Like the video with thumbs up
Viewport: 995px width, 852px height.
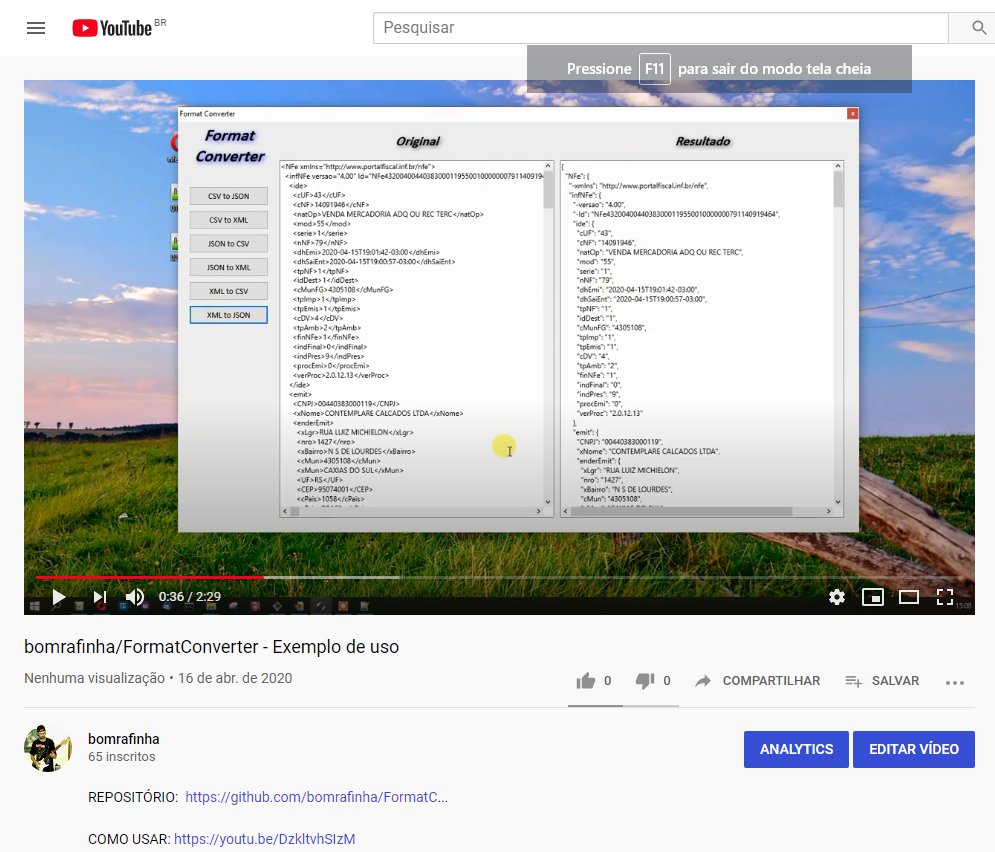(586, 681)
